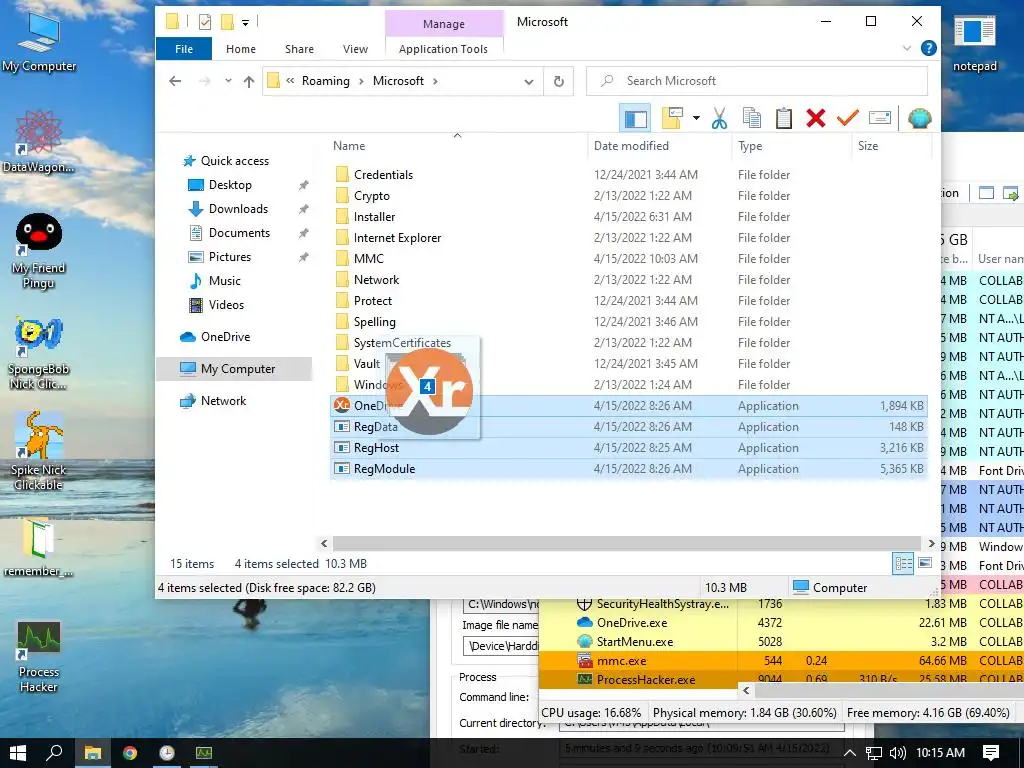Switch to the Share ribbon tab
This screenshot has height=768, width=1024.
299,49
